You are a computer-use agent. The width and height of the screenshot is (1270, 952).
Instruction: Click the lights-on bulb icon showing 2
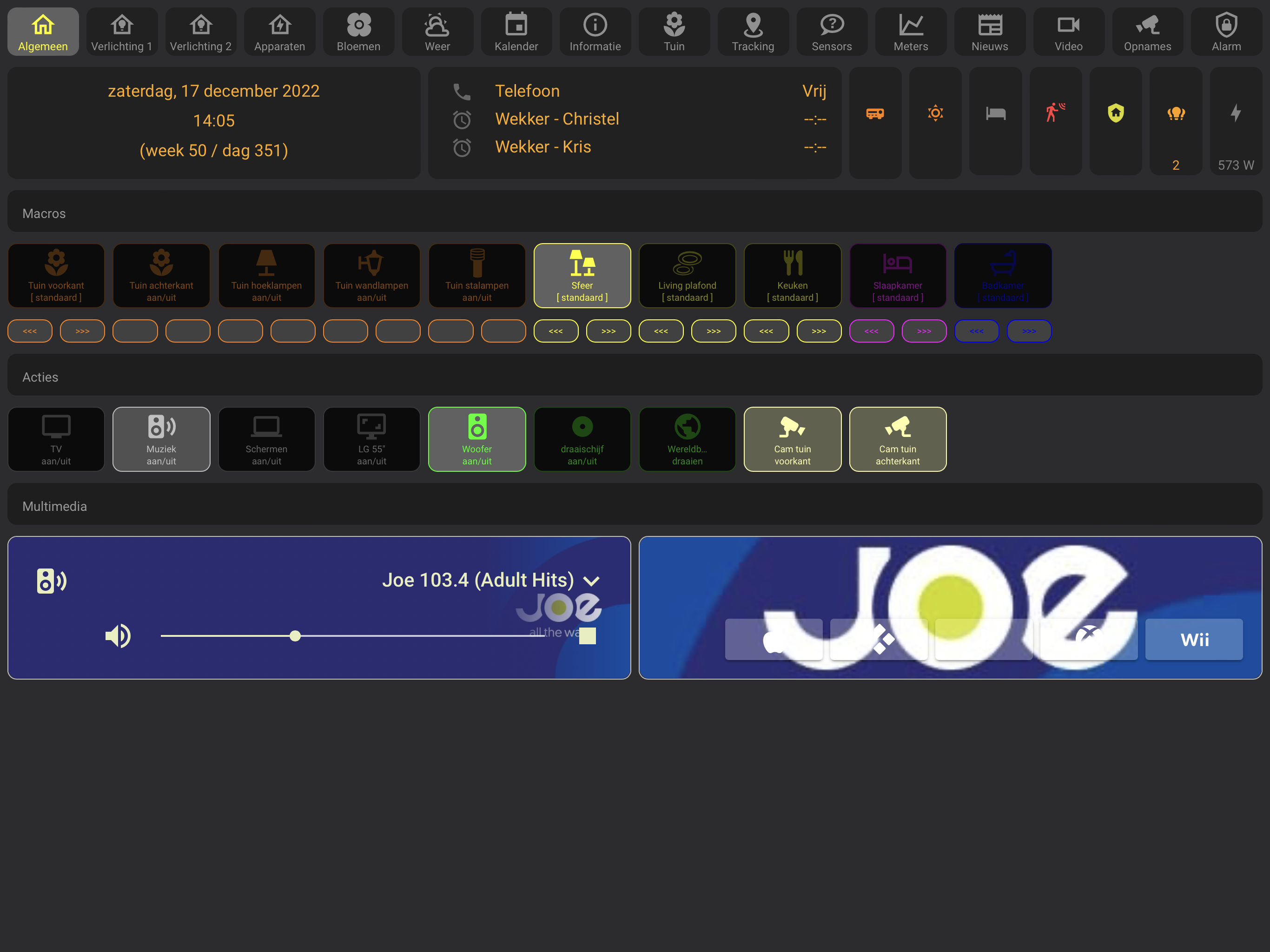tap(1176, 113)
